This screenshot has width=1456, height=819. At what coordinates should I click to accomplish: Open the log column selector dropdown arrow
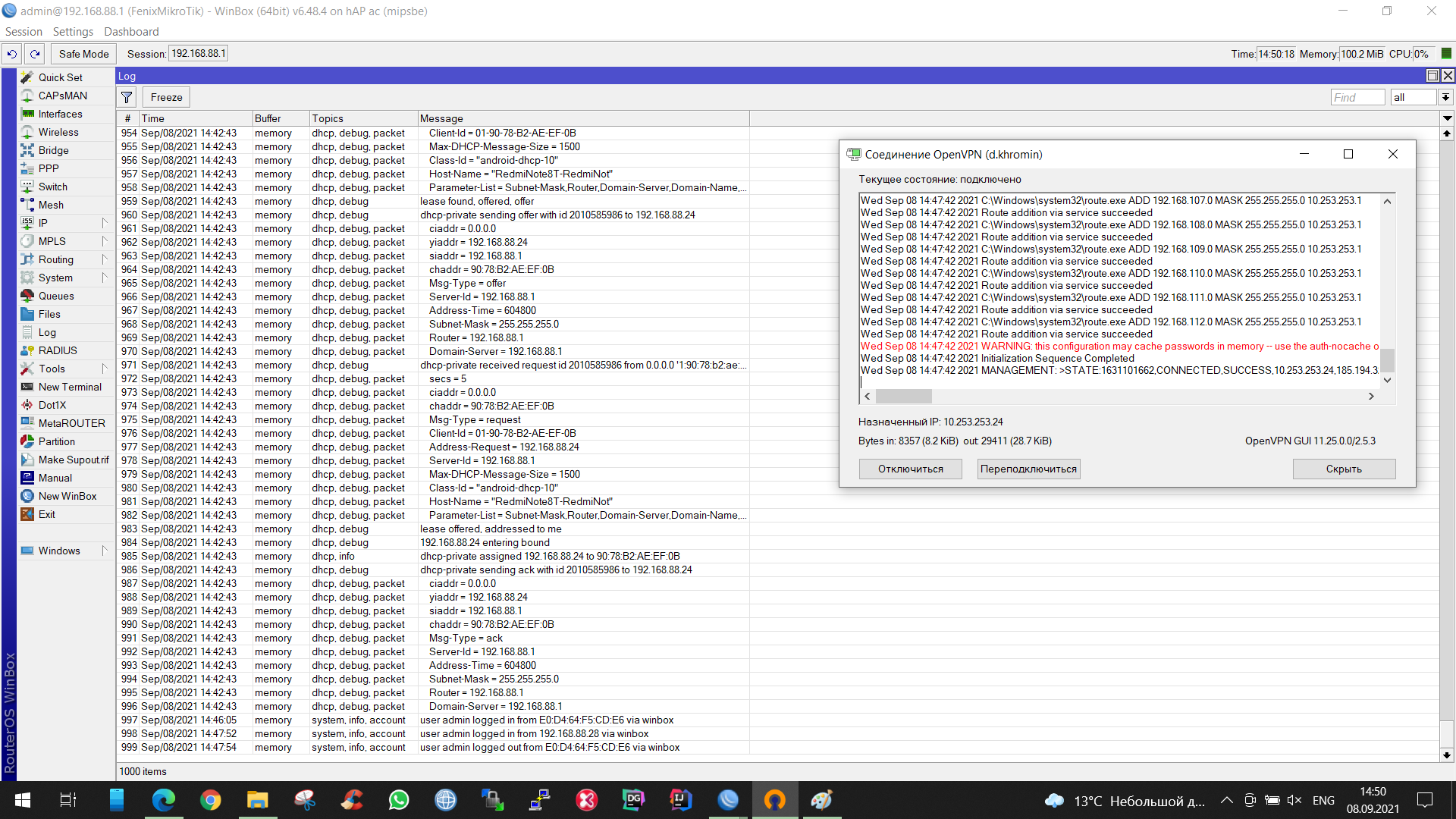click(x=1447, y=118)
